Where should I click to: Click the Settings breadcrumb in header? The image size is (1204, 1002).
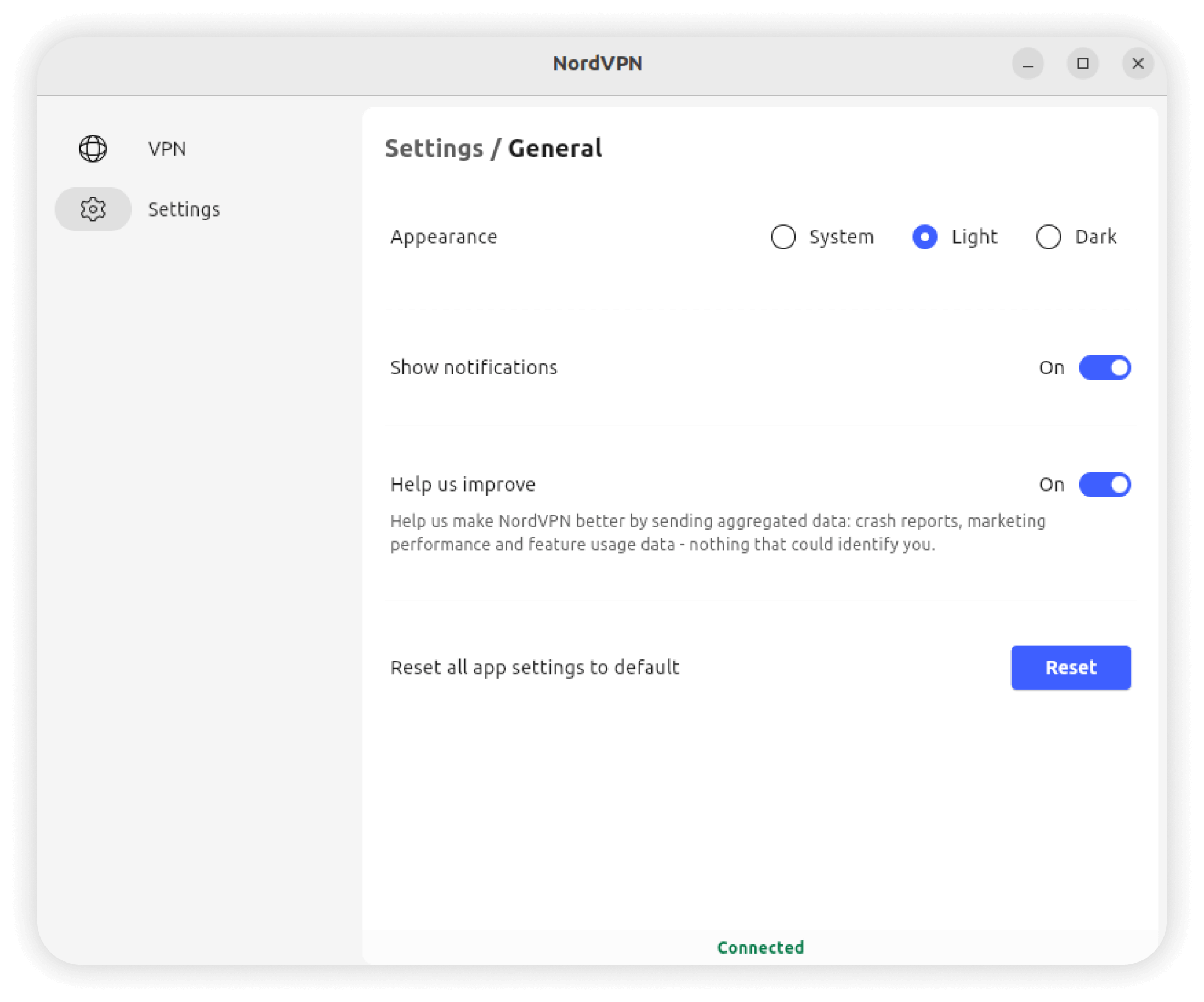(434, 149)
